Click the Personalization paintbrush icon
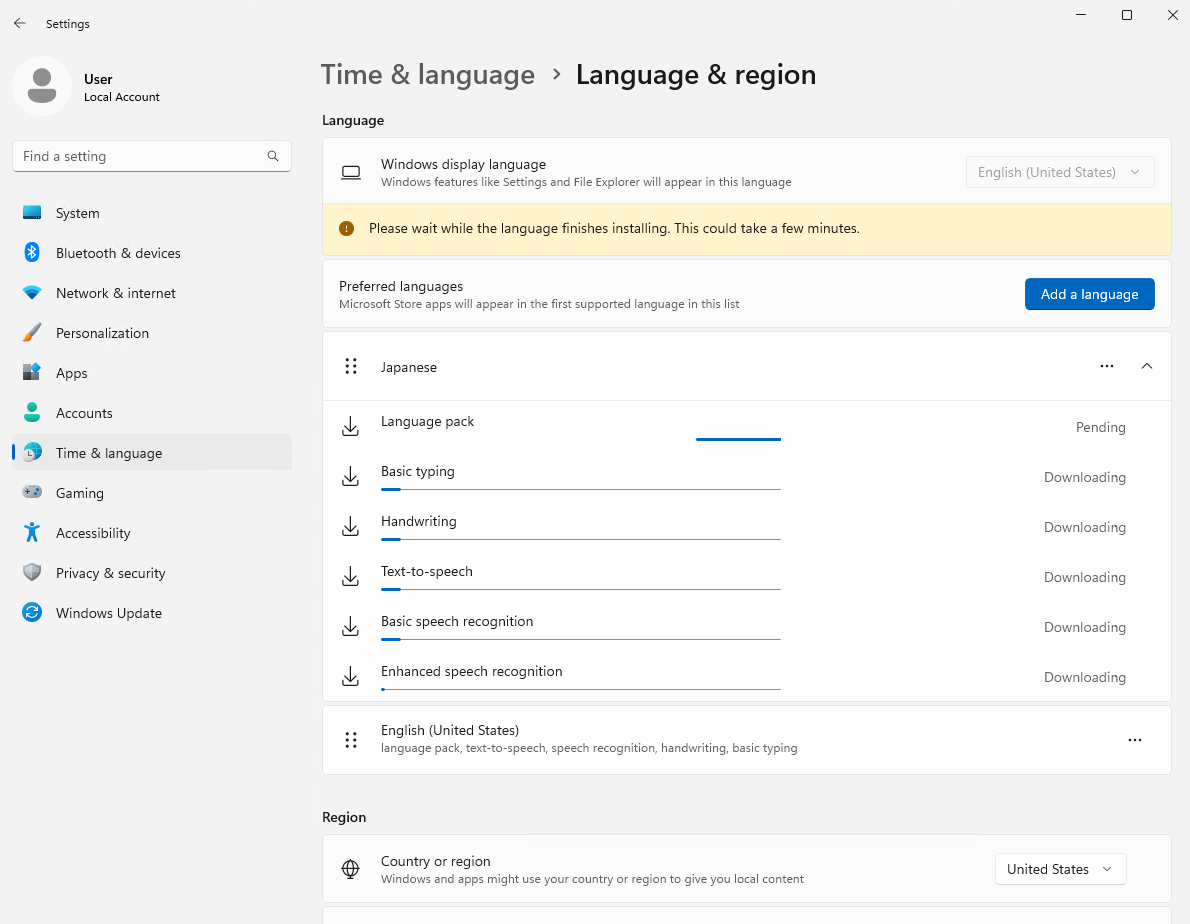 point(32,332)
